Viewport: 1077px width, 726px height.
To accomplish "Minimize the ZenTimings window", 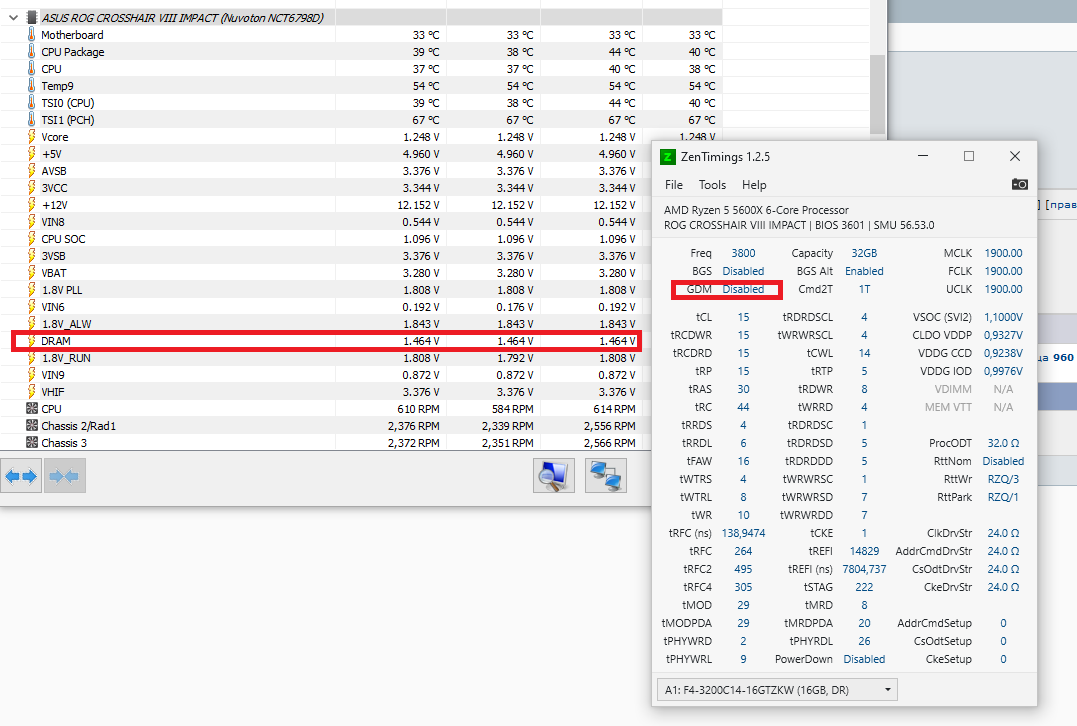I will pyautogui.click(x=924, y=156).
